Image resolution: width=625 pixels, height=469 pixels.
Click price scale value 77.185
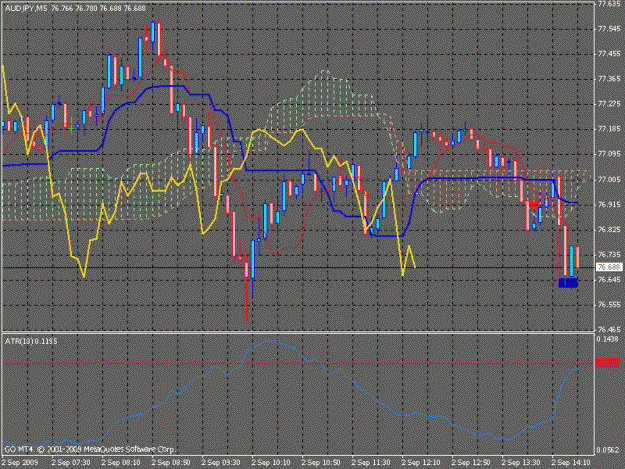click(609, 129)
